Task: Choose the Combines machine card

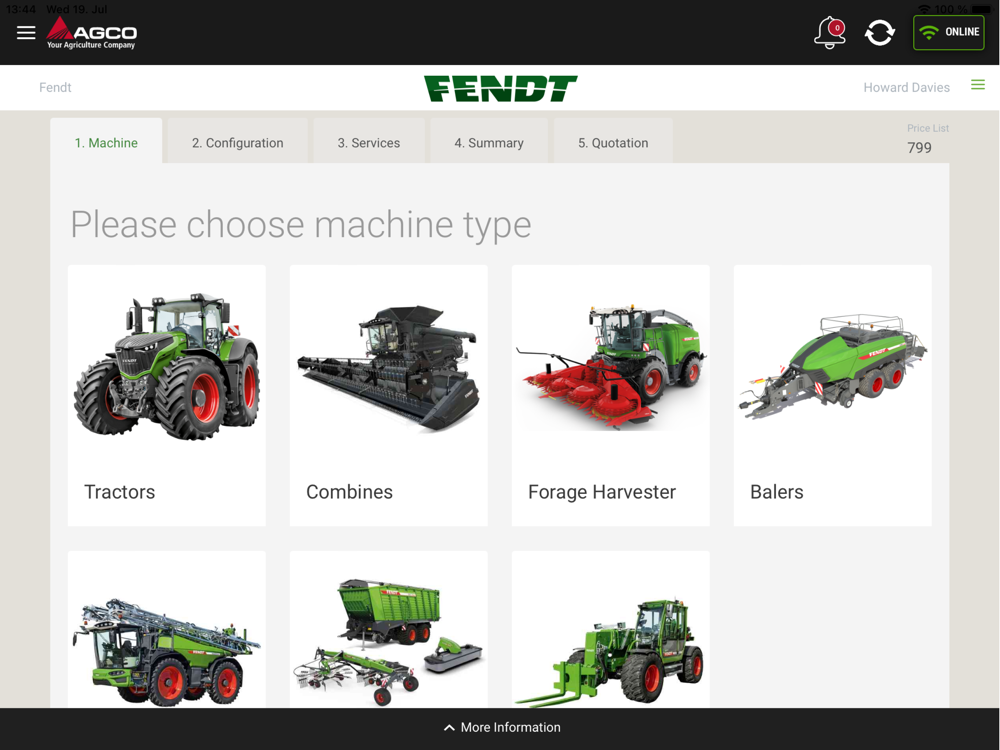Action: pyautogui.click(x=388, y=395)
